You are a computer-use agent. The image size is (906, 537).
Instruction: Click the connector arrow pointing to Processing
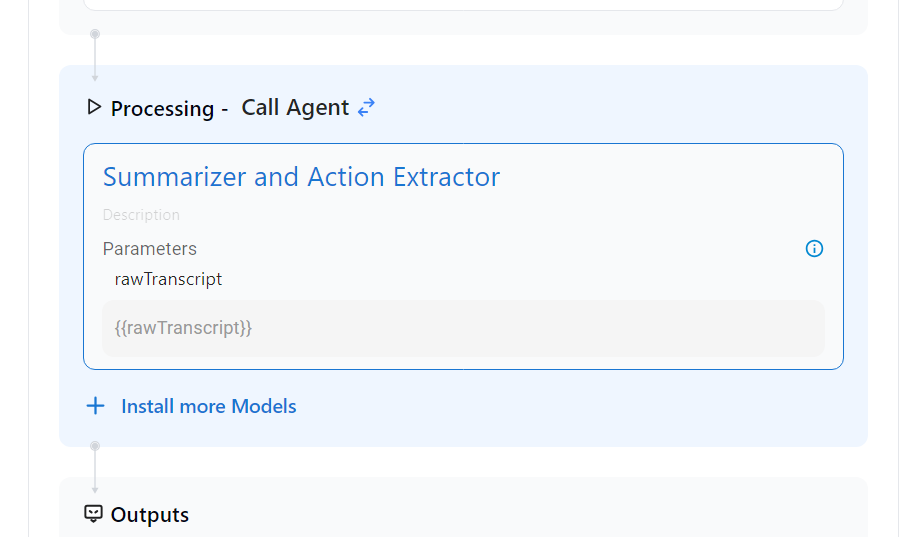point(95,76)
